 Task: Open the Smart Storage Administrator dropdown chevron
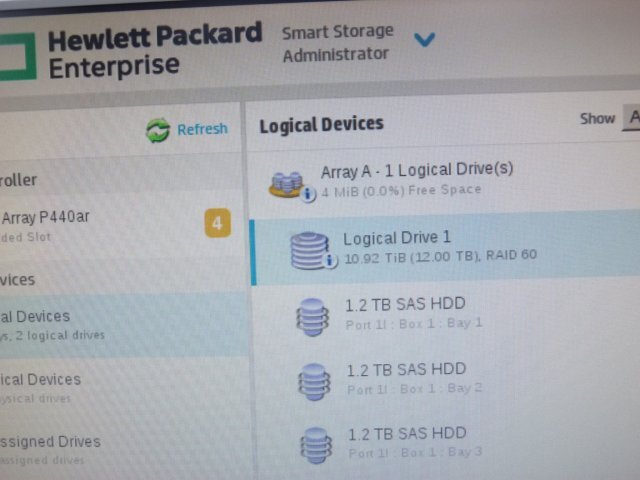point(424,40)
